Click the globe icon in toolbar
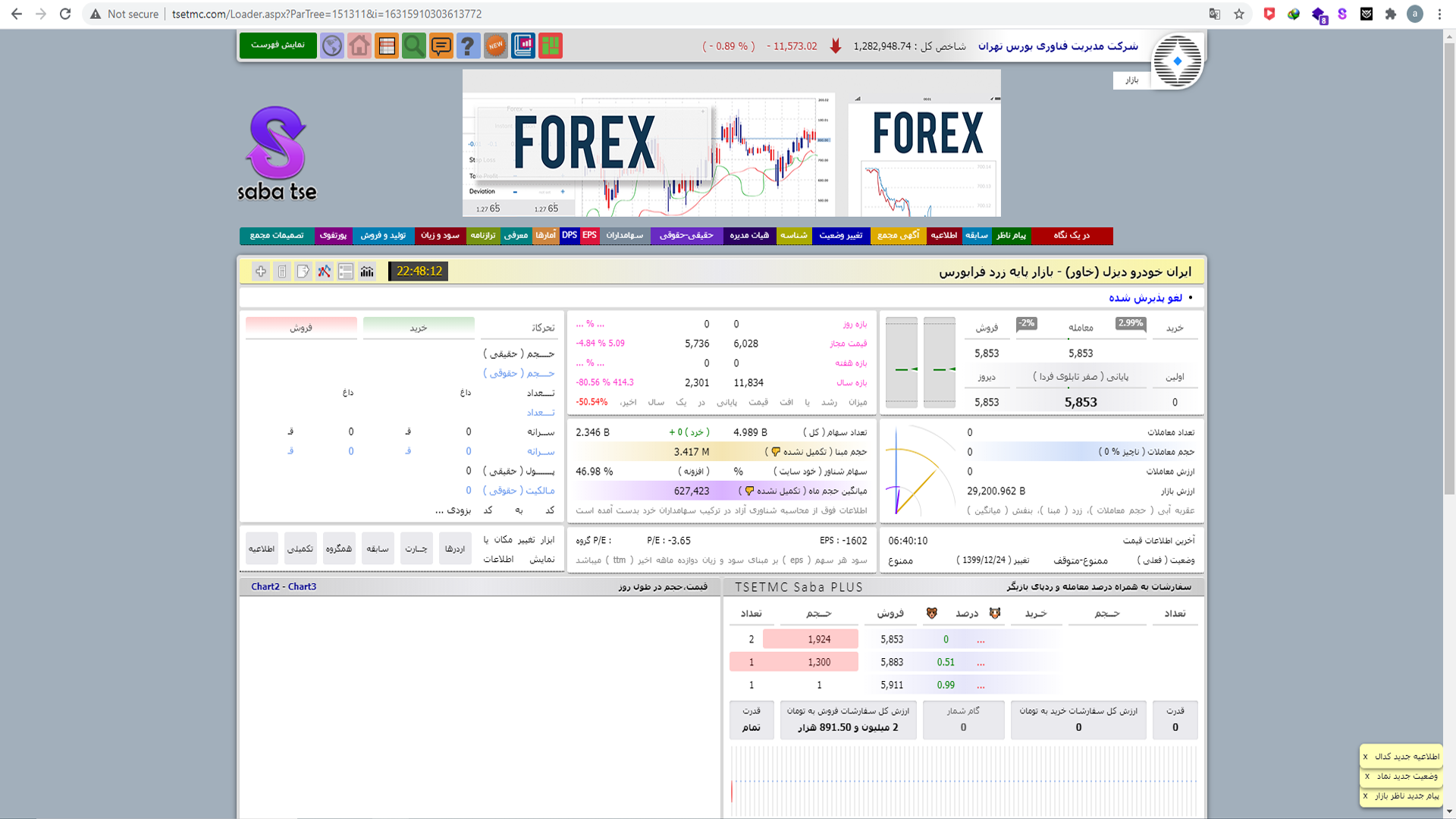This screenshot has height=819, width=1456. tap(332, 46)
